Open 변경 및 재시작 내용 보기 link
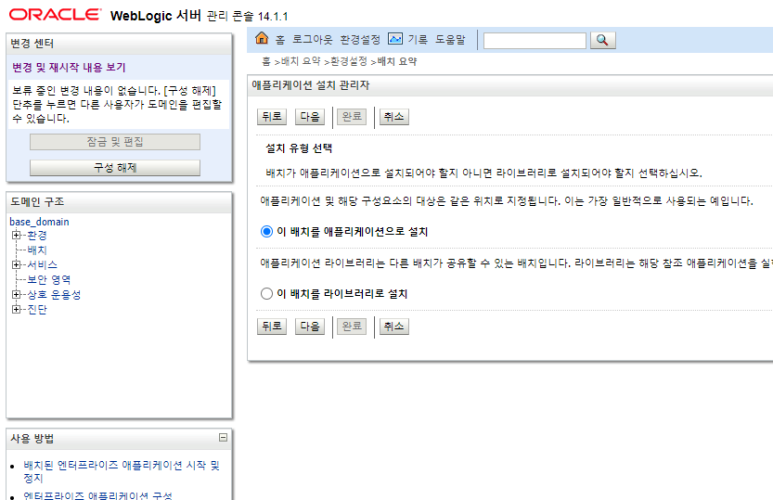 click(69, 68)
